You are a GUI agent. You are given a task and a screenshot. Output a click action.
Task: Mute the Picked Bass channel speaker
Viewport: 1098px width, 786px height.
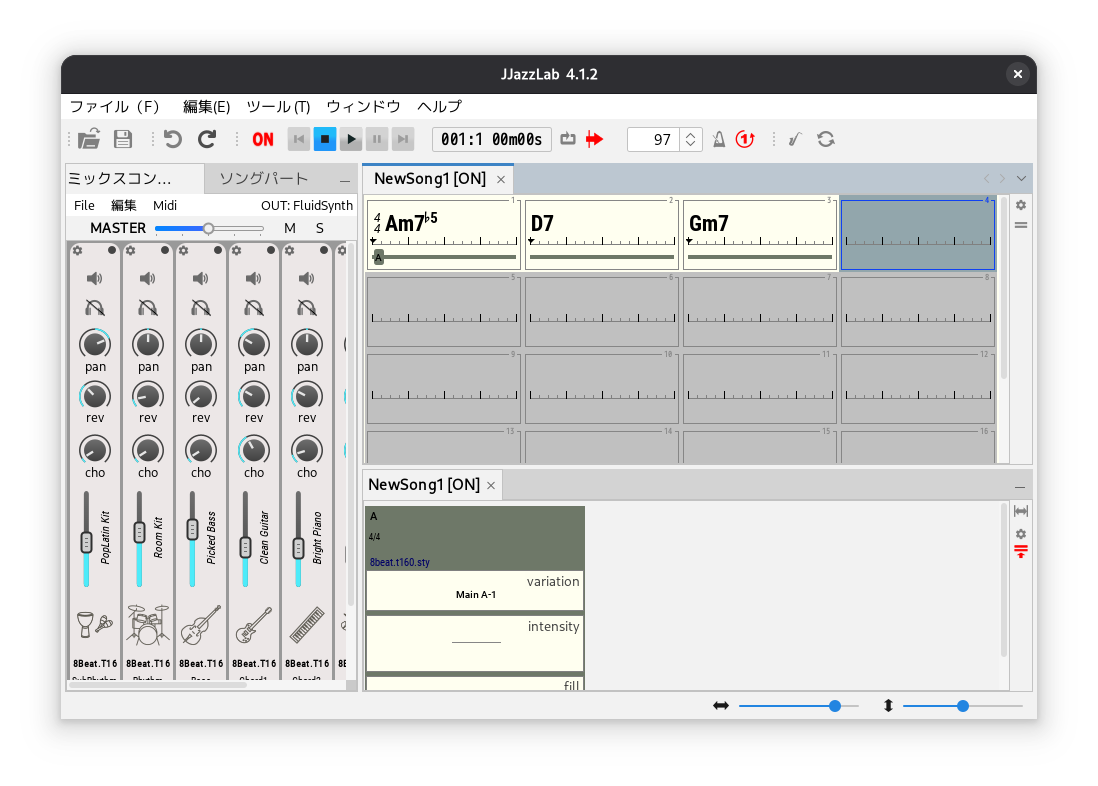pyautogui.click(x=201, y=279)
